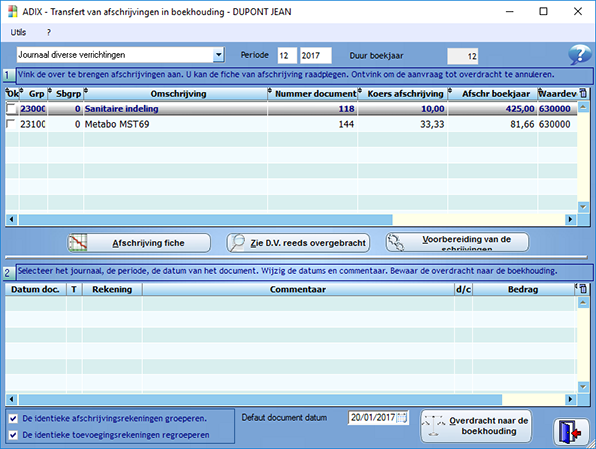Minimize the ADIX window

click(x=510, y=11)
